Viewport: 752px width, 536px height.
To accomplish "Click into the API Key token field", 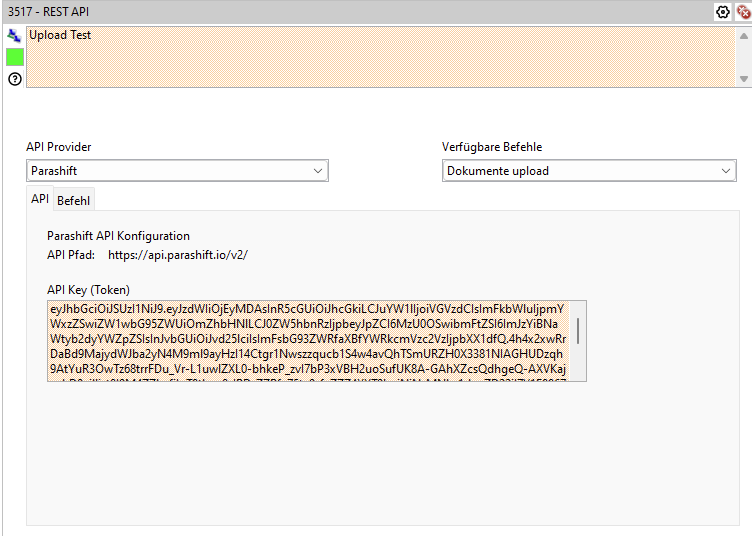I will coord(300,340).
